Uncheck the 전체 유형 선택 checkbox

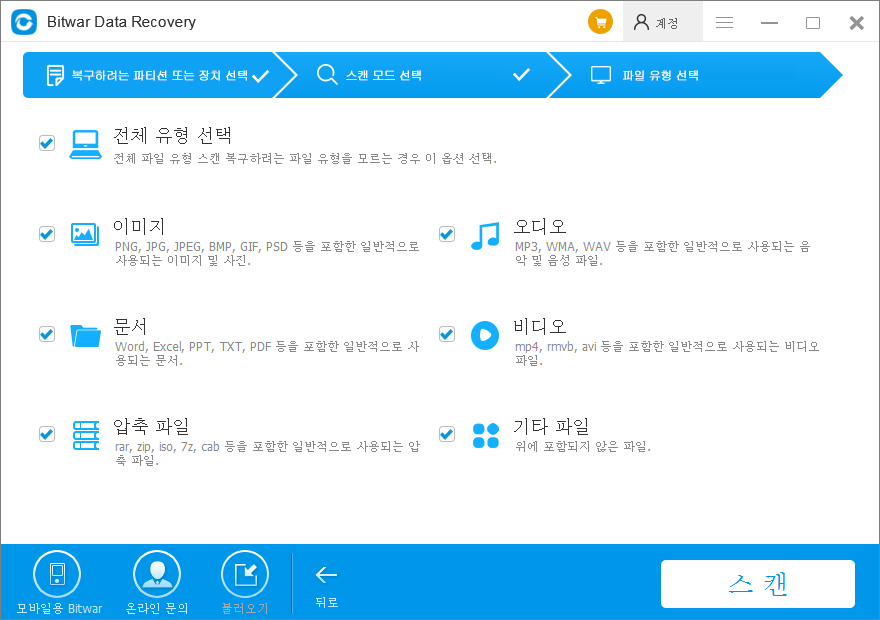pyautogui.click(x=46, y=142)
